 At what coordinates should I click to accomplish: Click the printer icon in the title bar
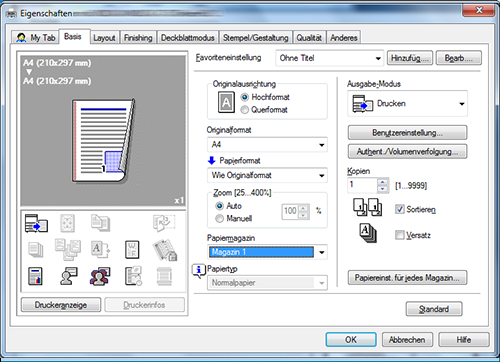point(11,14)
